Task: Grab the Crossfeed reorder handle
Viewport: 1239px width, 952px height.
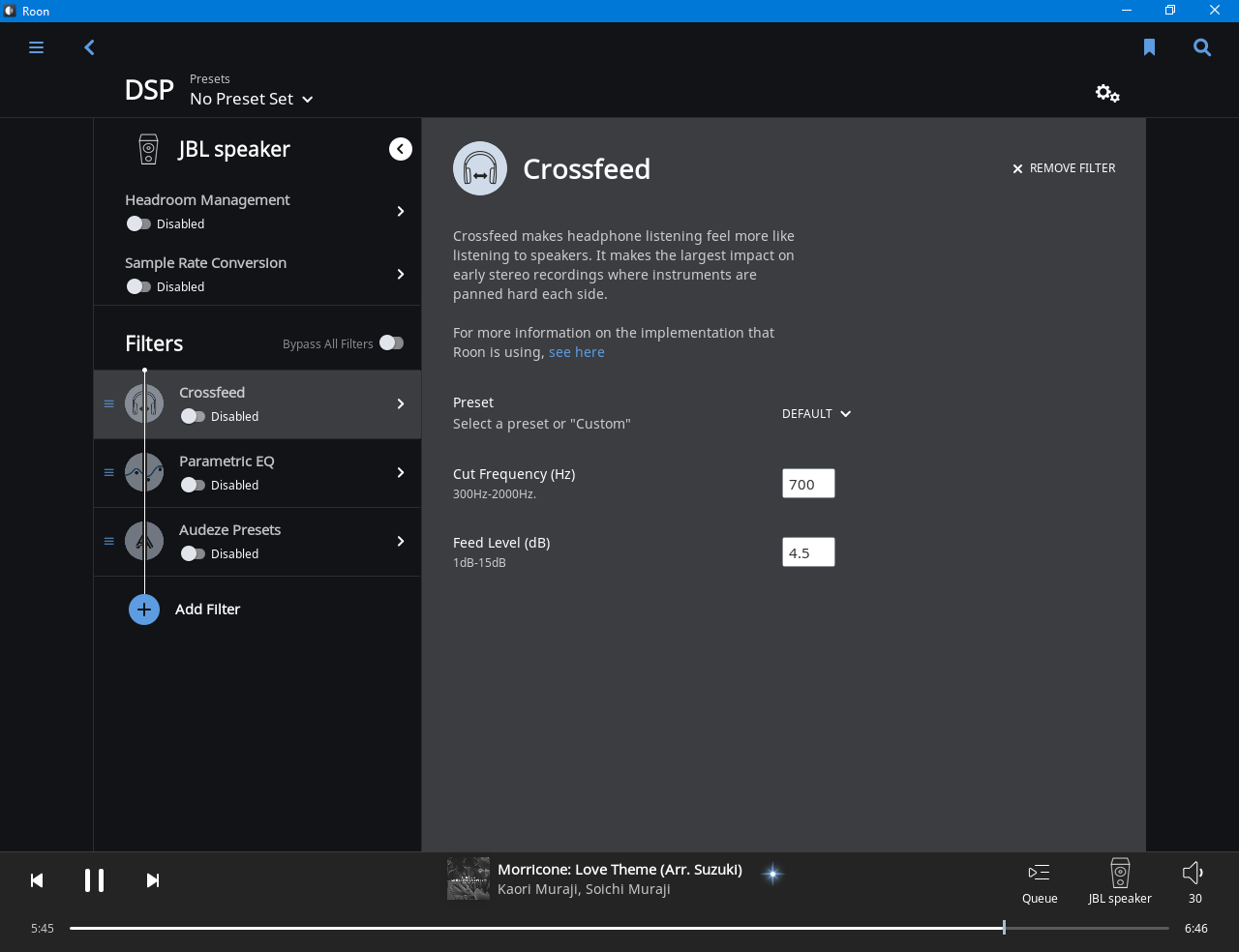Action: 109,403
